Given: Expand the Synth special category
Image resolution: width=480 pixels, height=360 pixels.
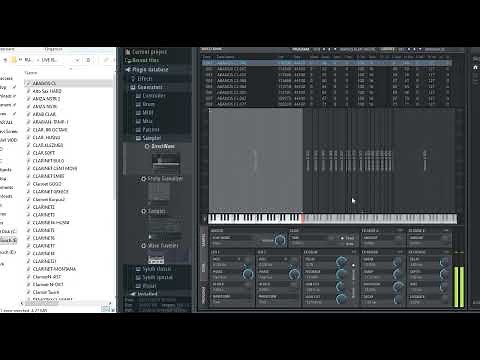Looking at the screenshot, I should [x=157, y=277].
